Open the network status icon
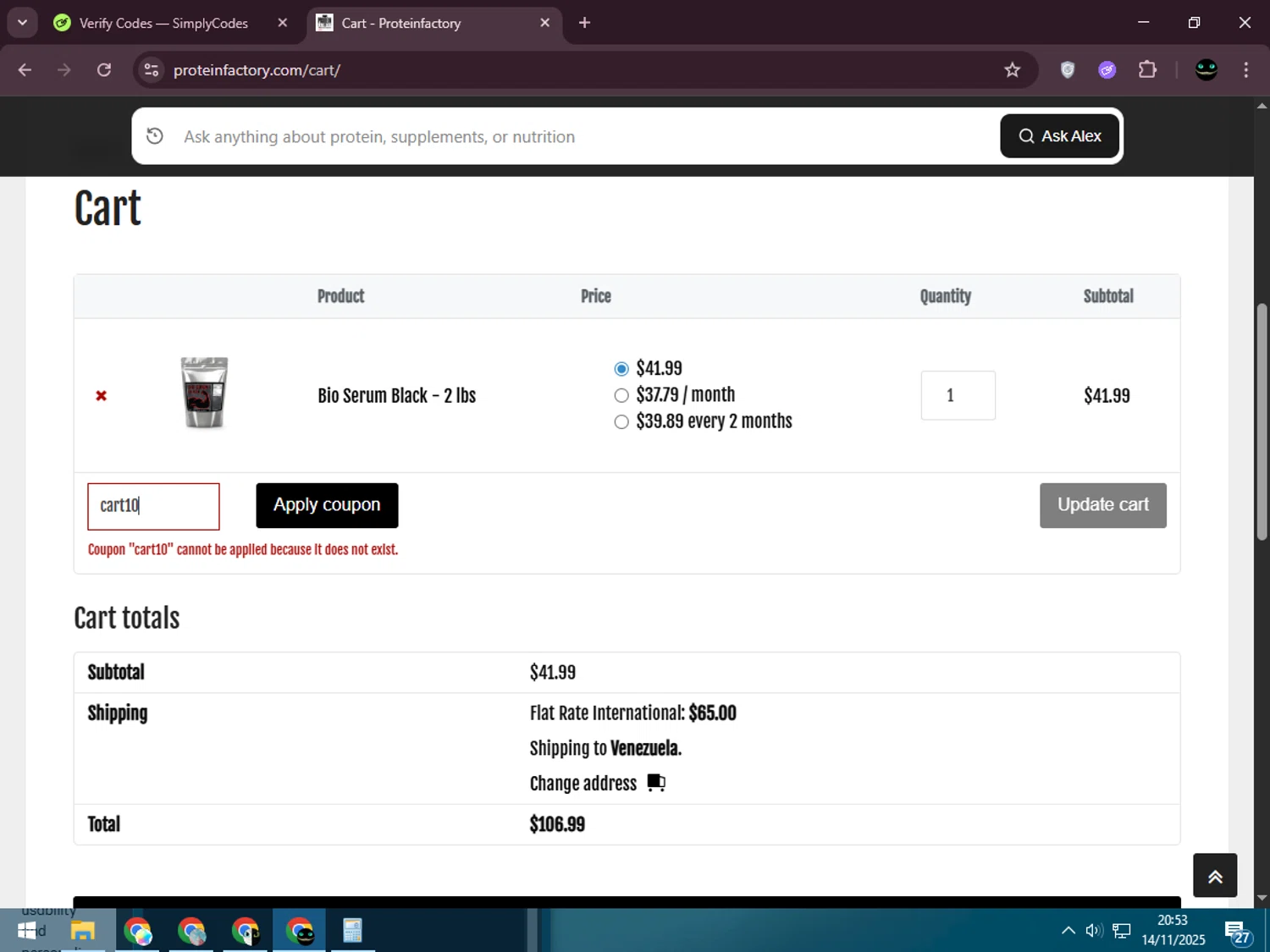Image resolution: width=1270 pixels, height=952 pixels. (1122, 931)
